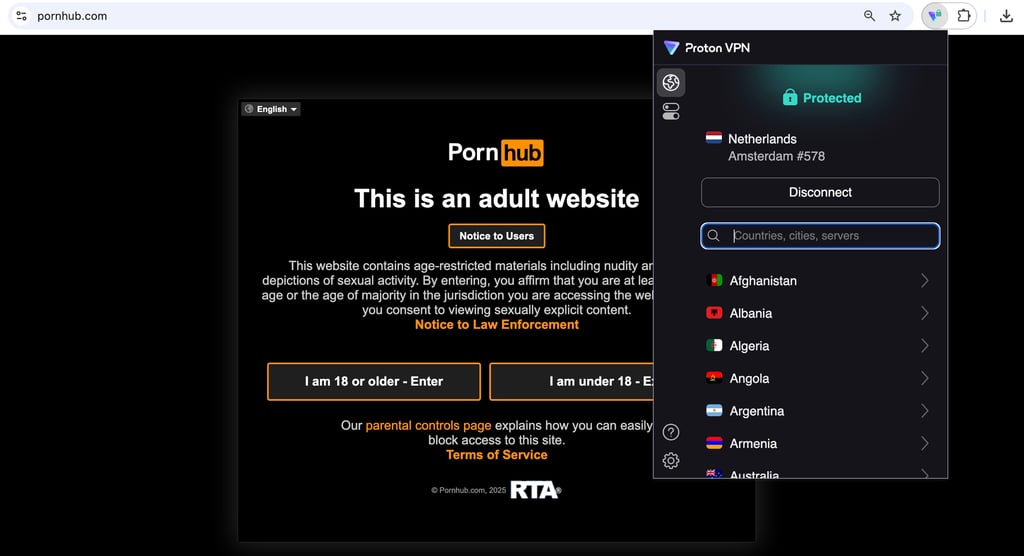
Task: Expand Armenia server list chevron
Action: pyautogui.click(x=925, y=444)
